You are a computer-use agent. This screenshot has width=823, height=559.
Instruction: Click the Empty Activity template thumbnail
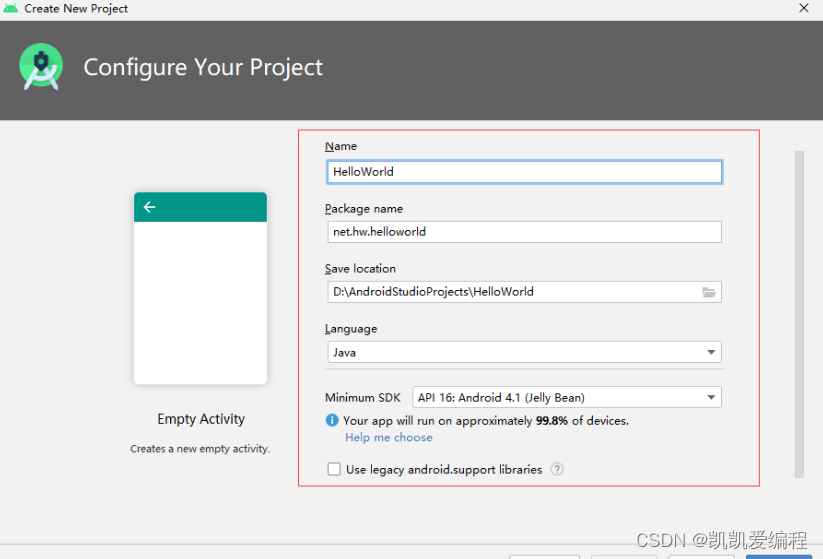pos(201,288)
